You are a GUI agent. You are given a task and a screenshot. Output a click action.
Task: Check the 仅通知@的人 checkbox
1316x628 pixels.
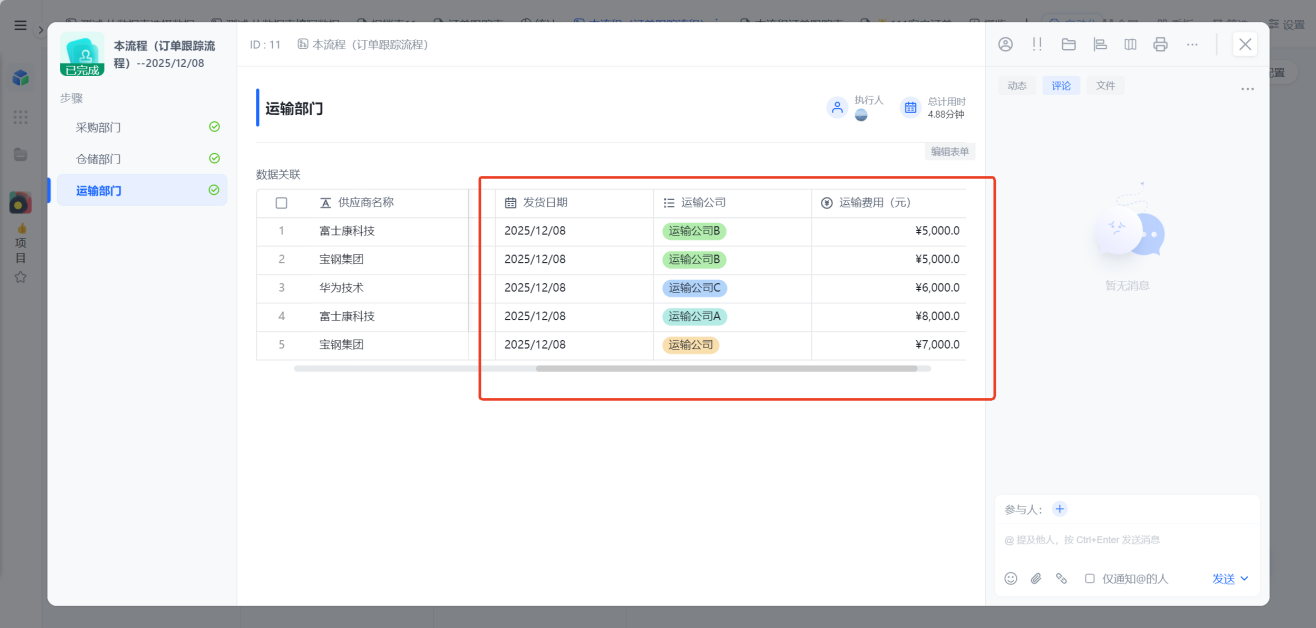pos(1090,578)
